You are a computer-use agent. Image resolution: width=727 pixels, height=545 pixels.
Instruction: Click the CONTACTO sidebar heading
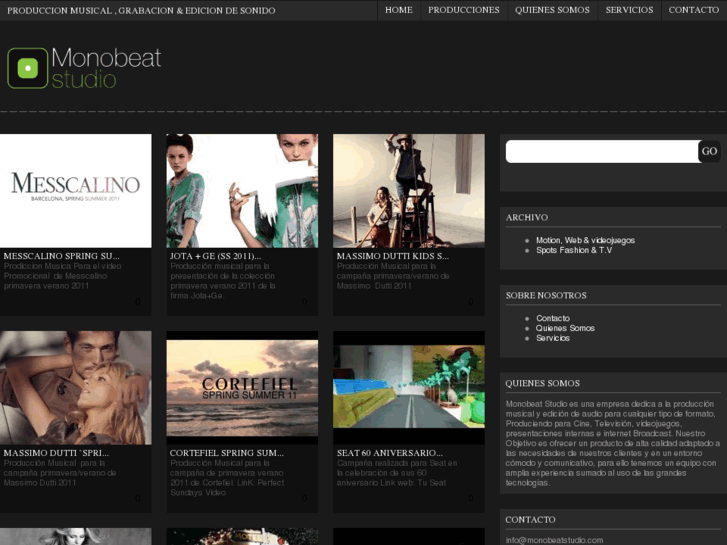point(530,520)
